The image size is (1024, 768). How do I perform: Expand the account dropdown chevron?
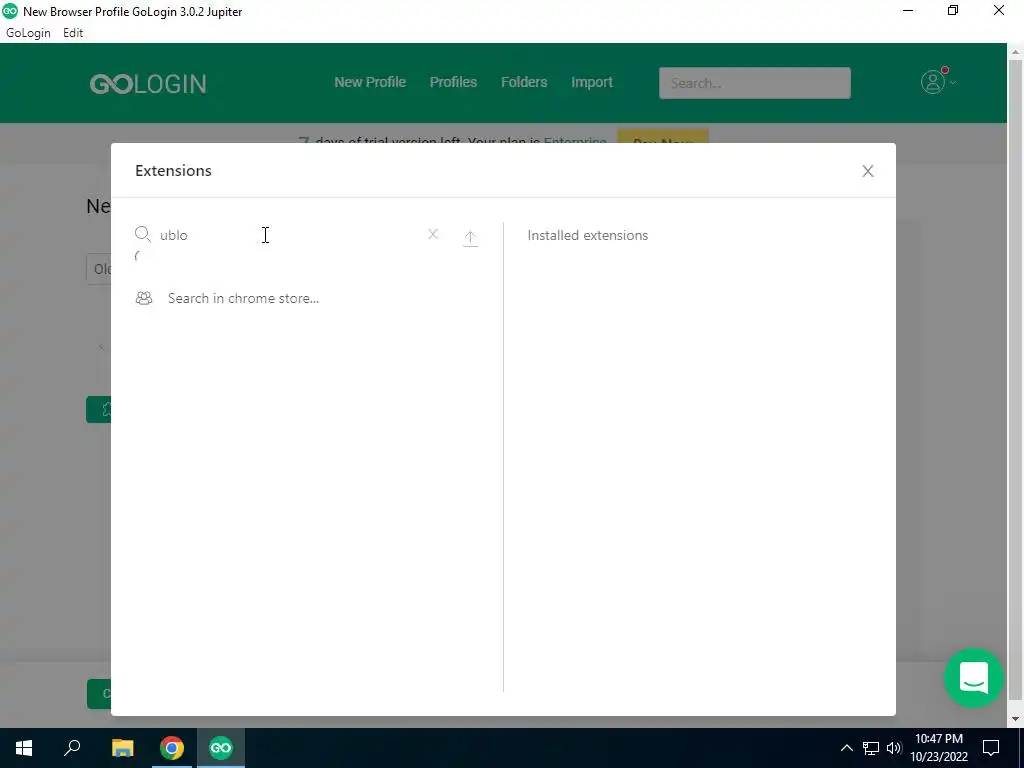tap(953, 82)
